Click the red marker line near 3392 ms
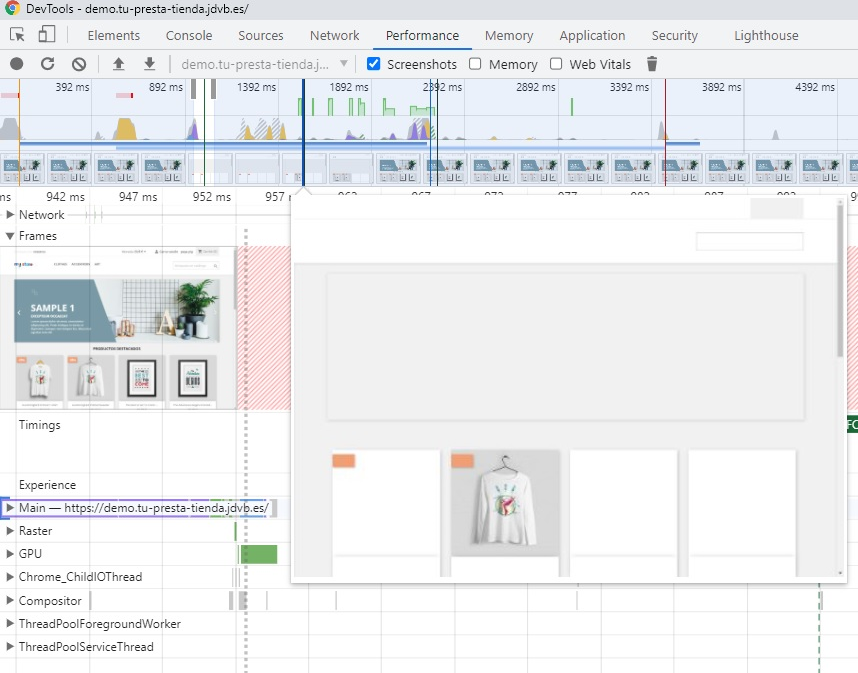Viewport: 858px width, 673px height. click(665, 131)
